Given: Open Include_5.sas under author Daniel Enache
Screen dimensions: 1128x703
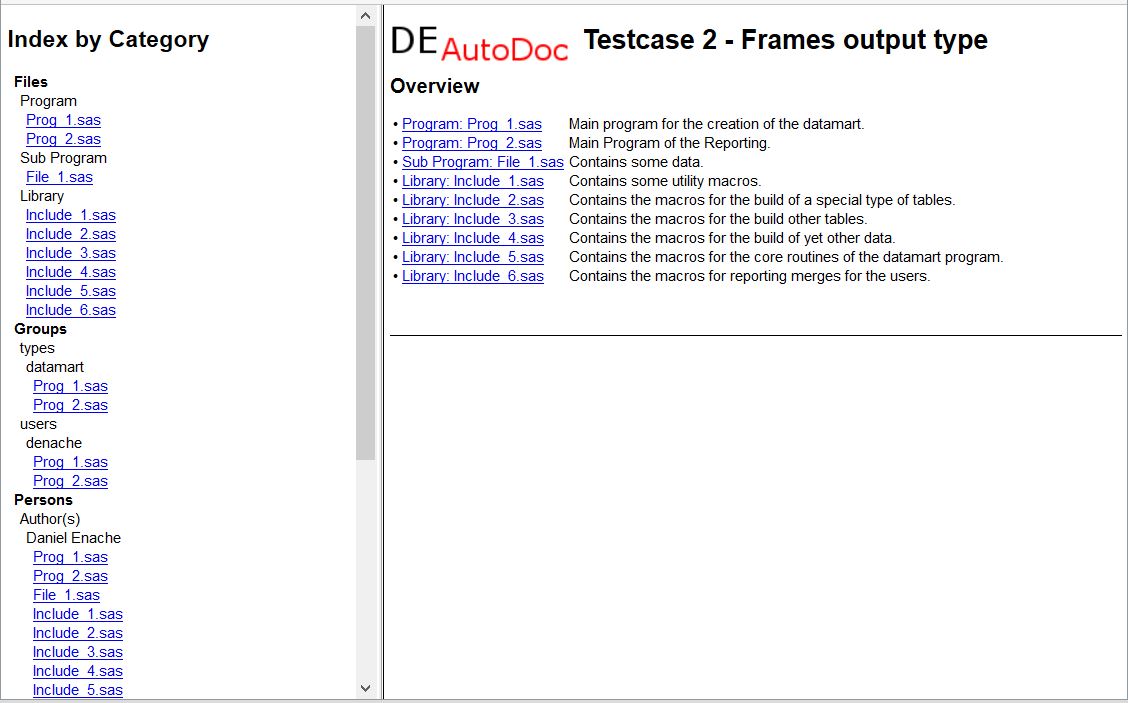Looking at the screenshot, I should pos(77,690).
